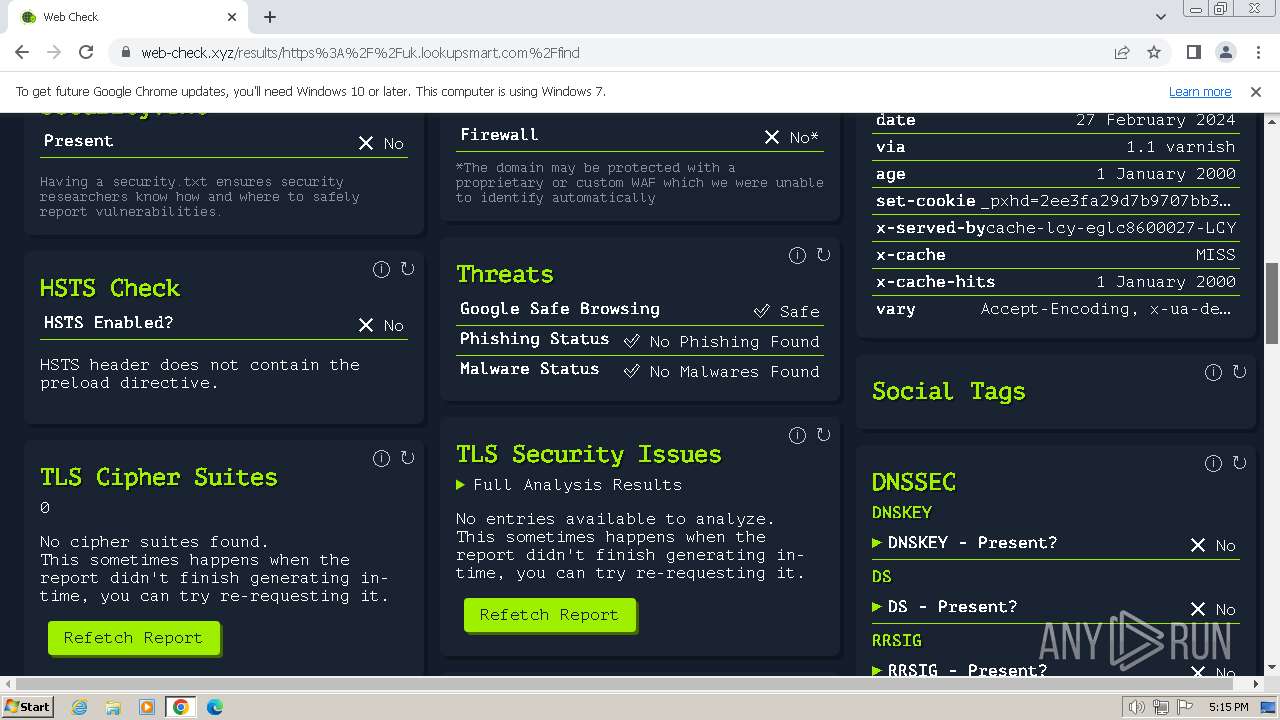Click the info icon on HSTS Check card
1280x720 pixels.
(381, 269)
